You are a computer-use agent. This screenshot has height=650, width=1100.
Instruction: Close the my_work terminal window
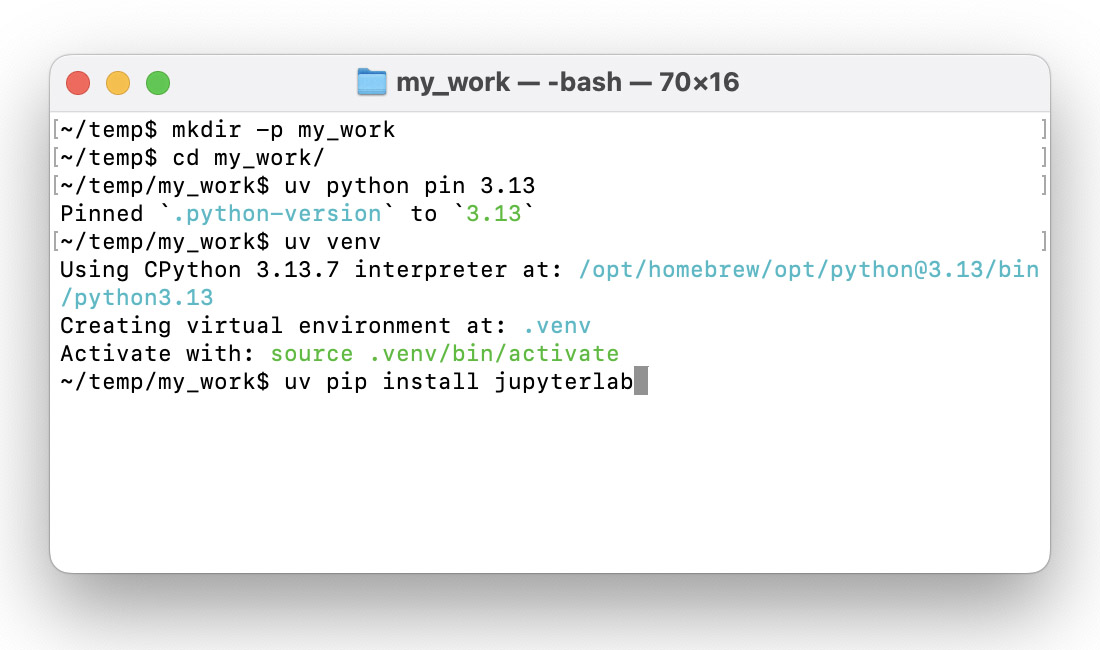[x=78, y=83]
